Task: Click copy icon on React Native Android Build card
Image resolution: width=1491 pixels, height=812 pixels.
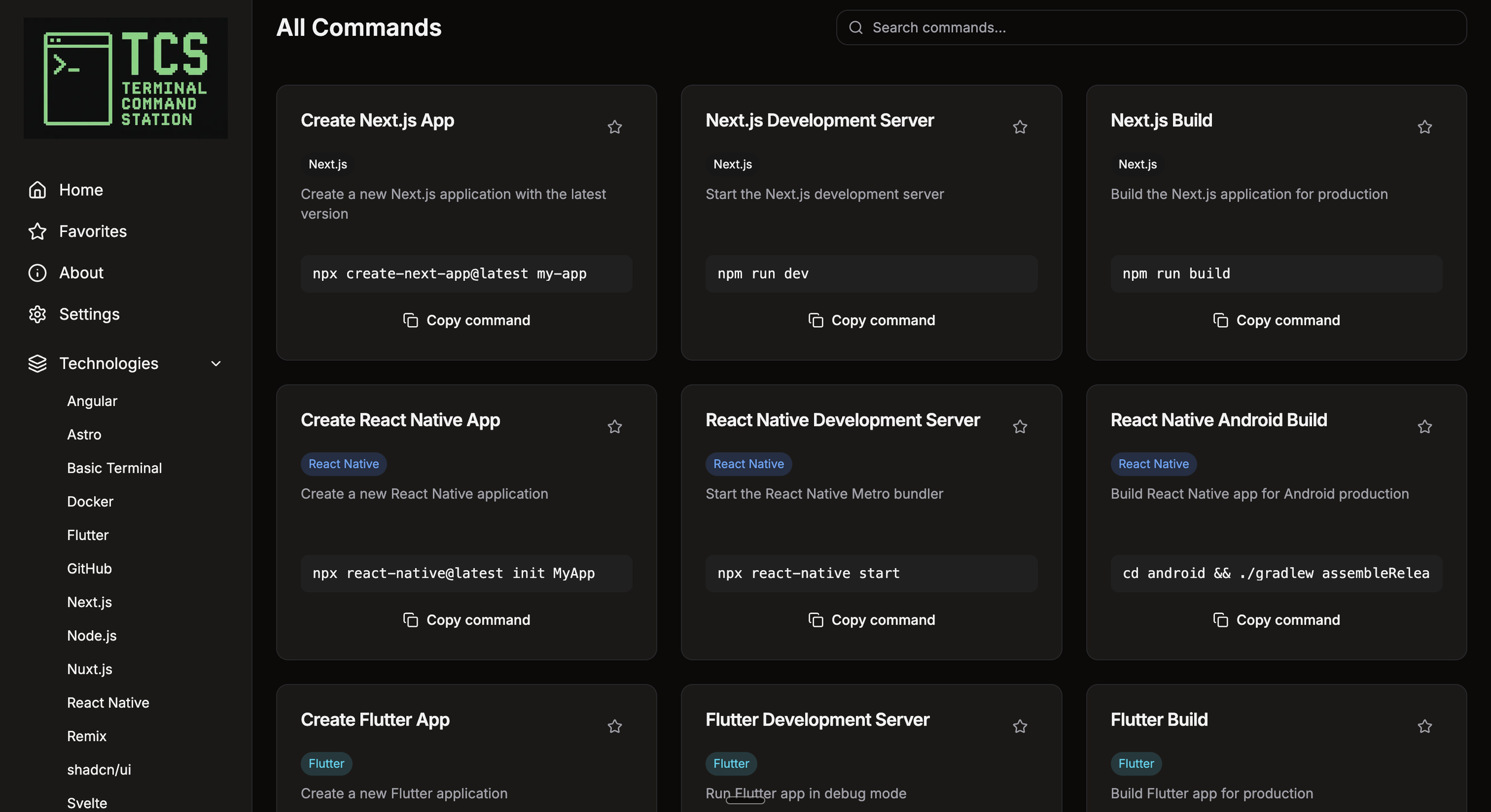Action: click(x=1220, y=620)
